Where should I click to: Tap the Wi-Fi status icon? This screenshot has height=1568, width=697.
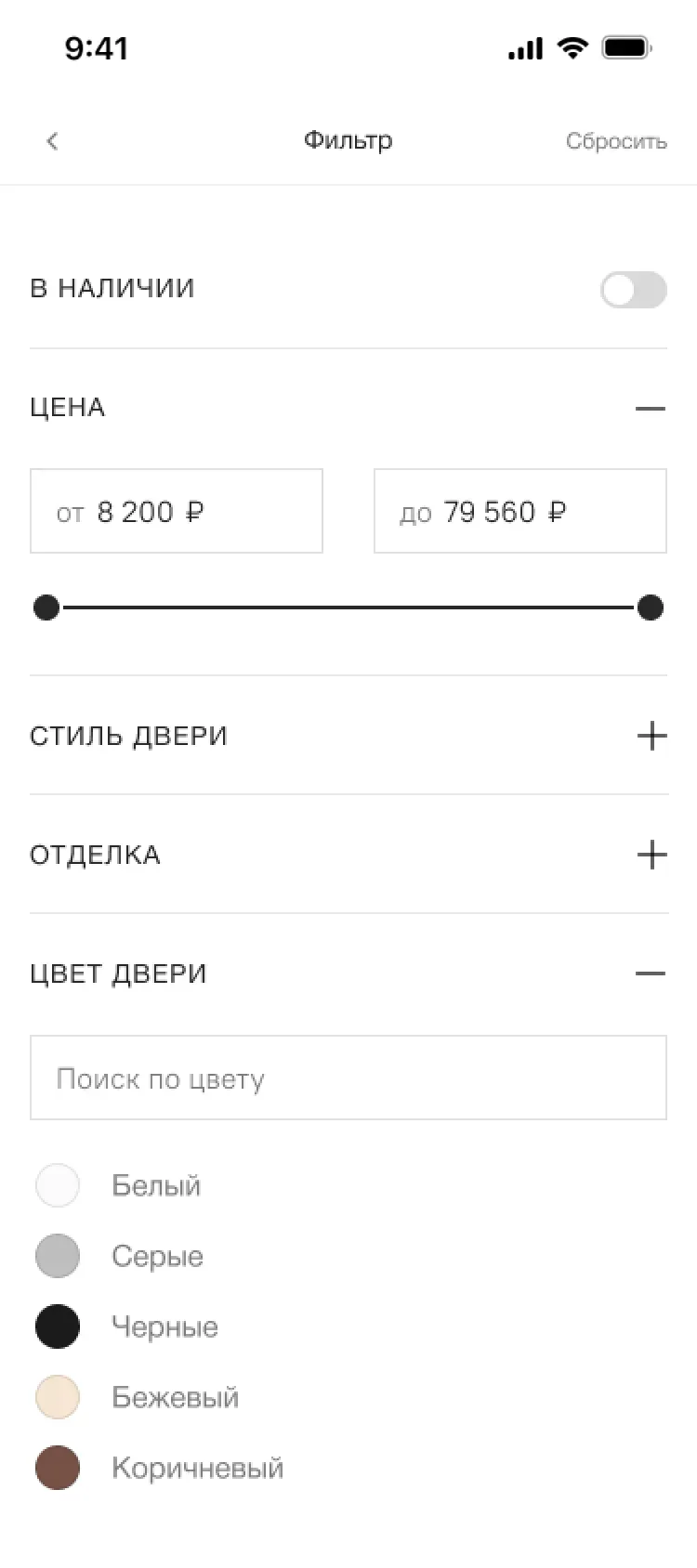point(572,47)
